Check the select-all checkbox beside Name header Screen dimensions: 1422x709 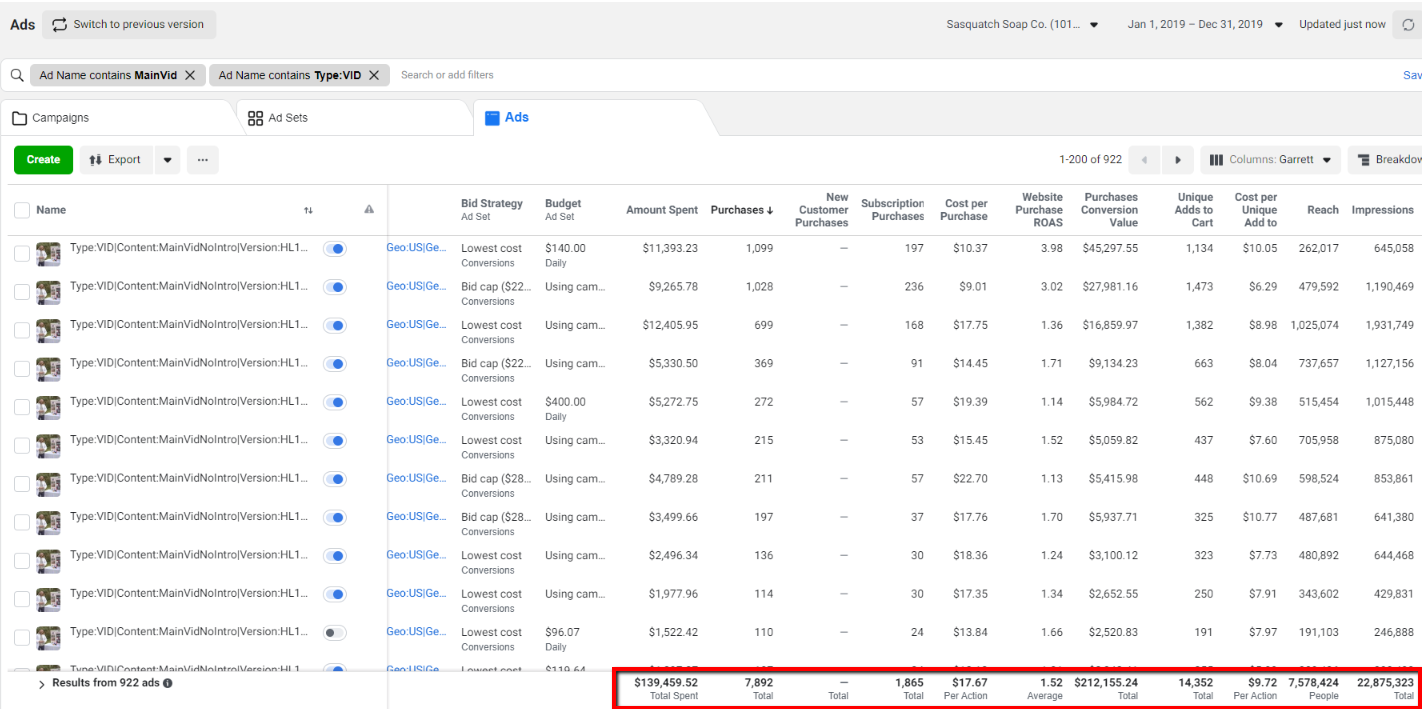22,210
